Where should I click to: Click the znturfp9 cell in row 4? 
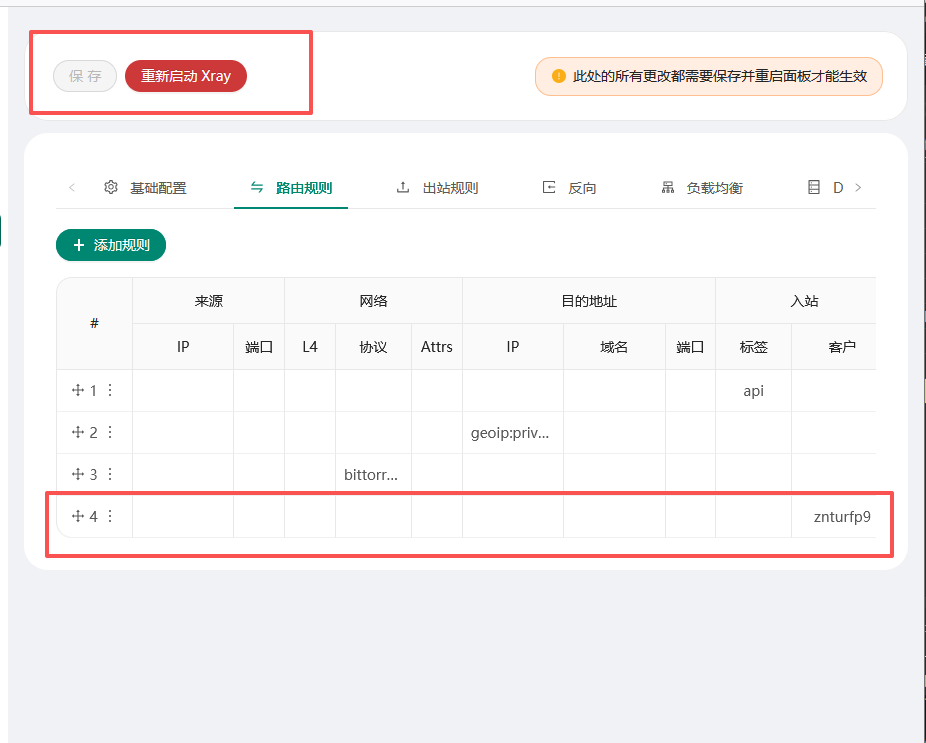842,517
